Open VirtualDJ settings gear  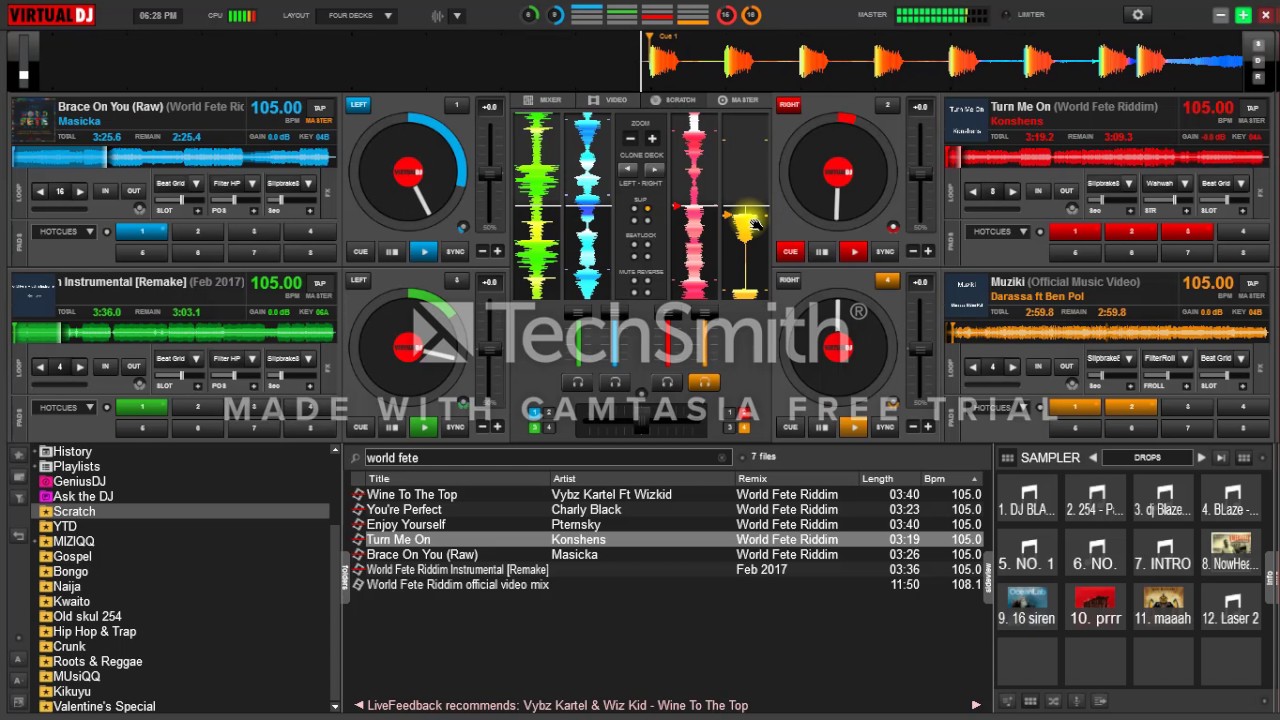1137,15
